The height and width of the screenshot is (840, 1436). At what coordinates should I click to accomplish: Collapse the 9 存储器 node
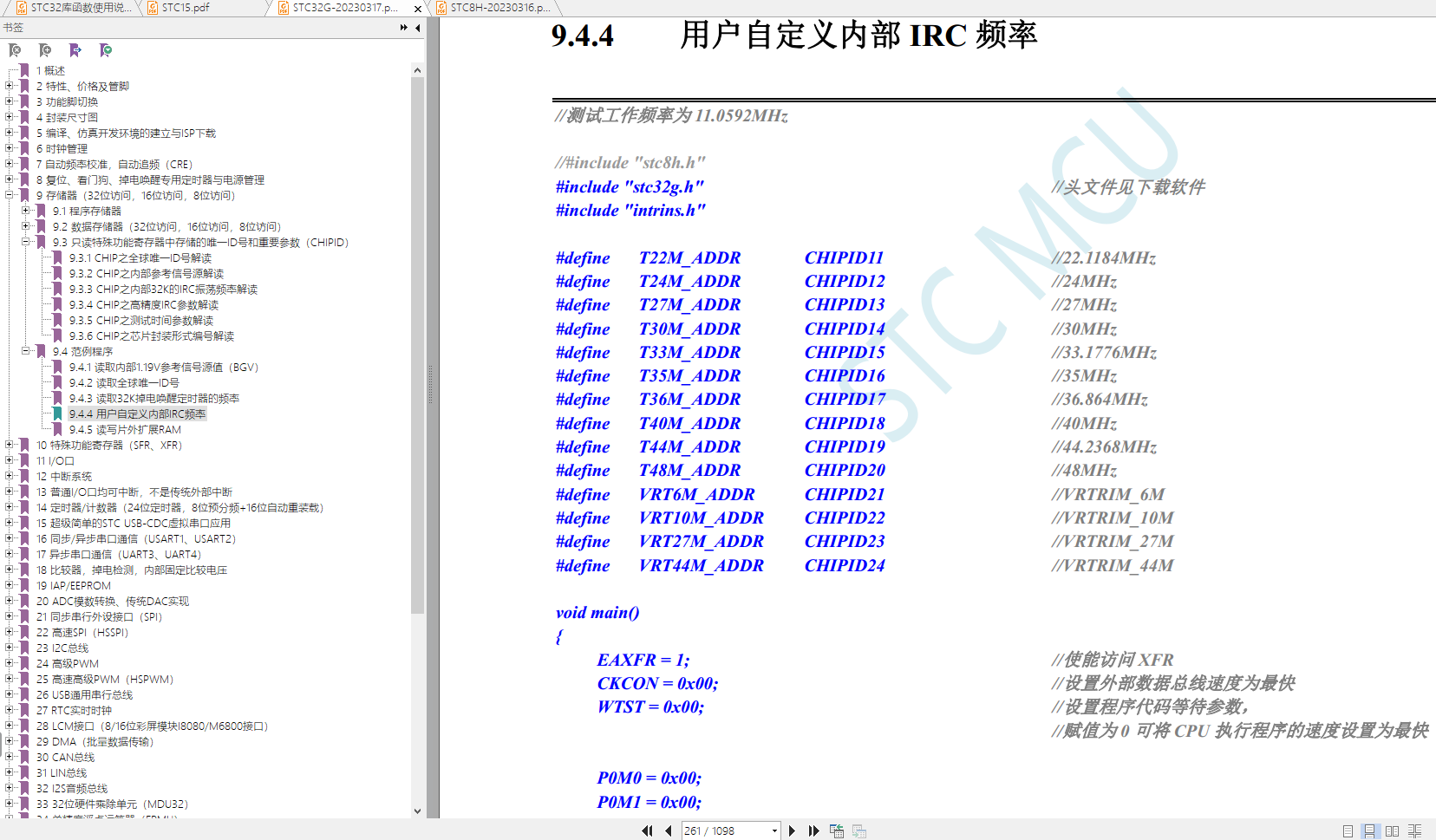click(10, 195)
